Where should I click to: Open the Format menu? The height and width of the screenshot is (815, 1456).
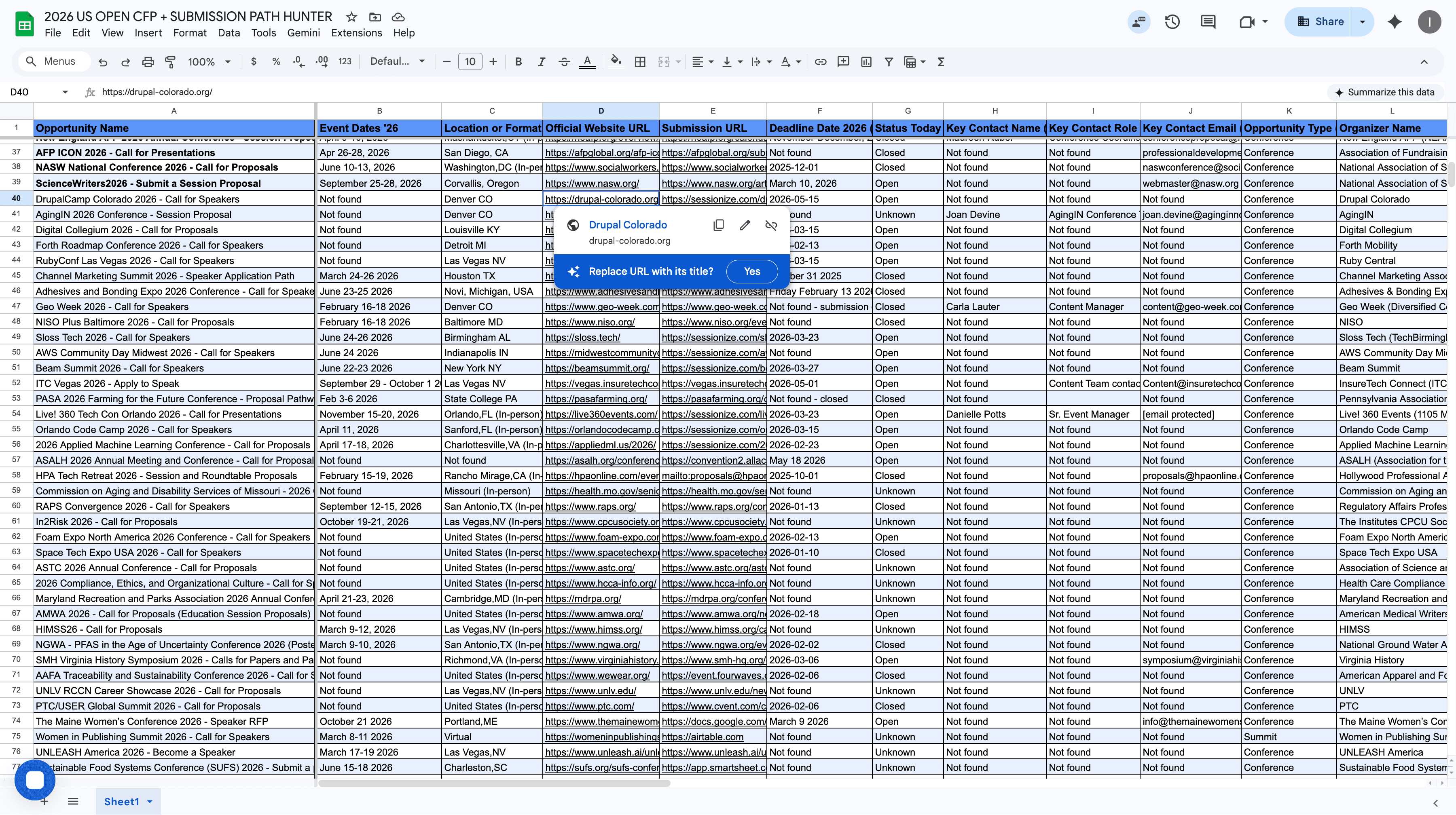[x=190, y=33]
